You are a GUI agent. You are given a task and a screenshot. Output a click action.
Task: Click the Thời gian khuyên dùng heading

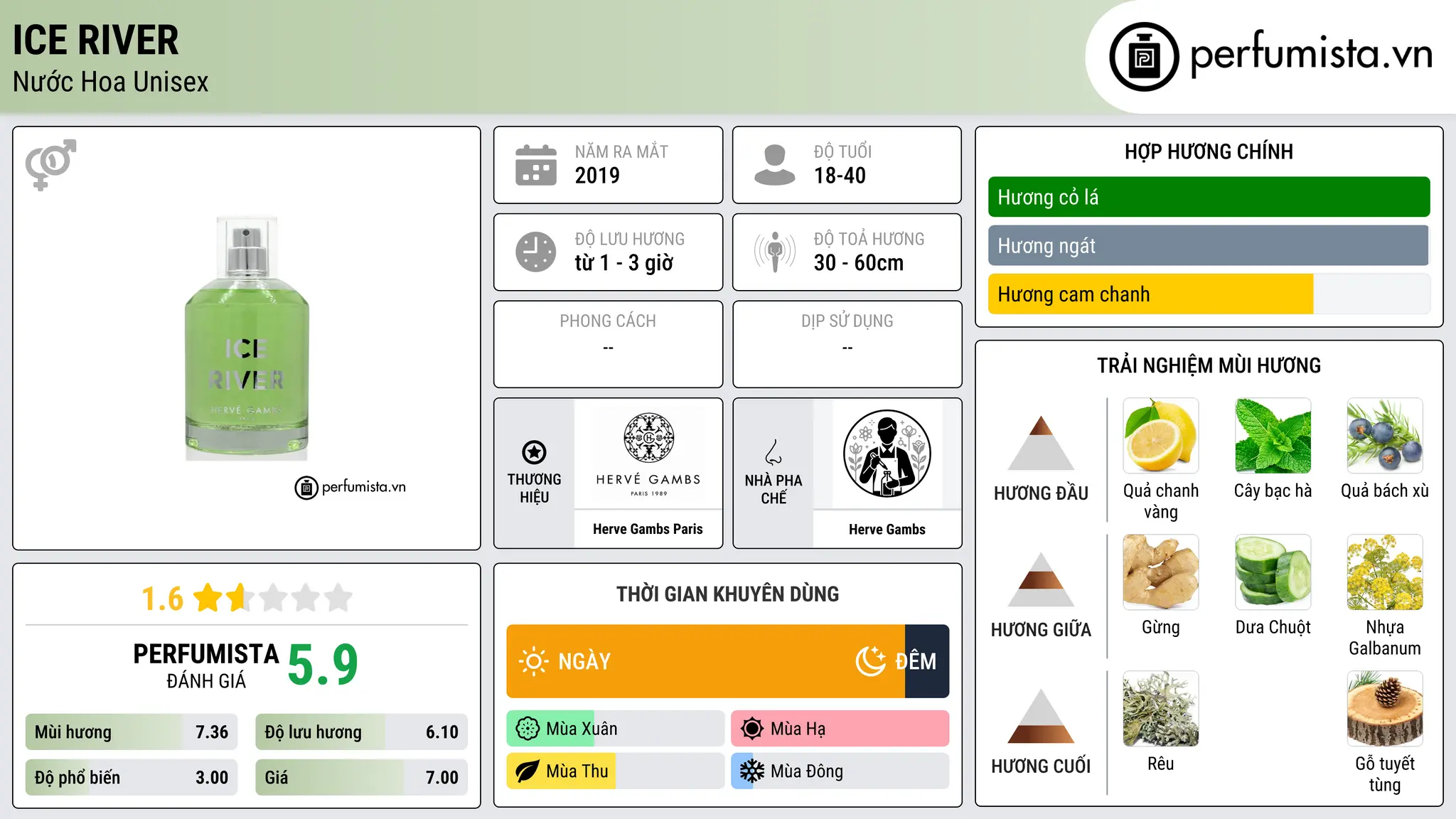pos(727,594)
